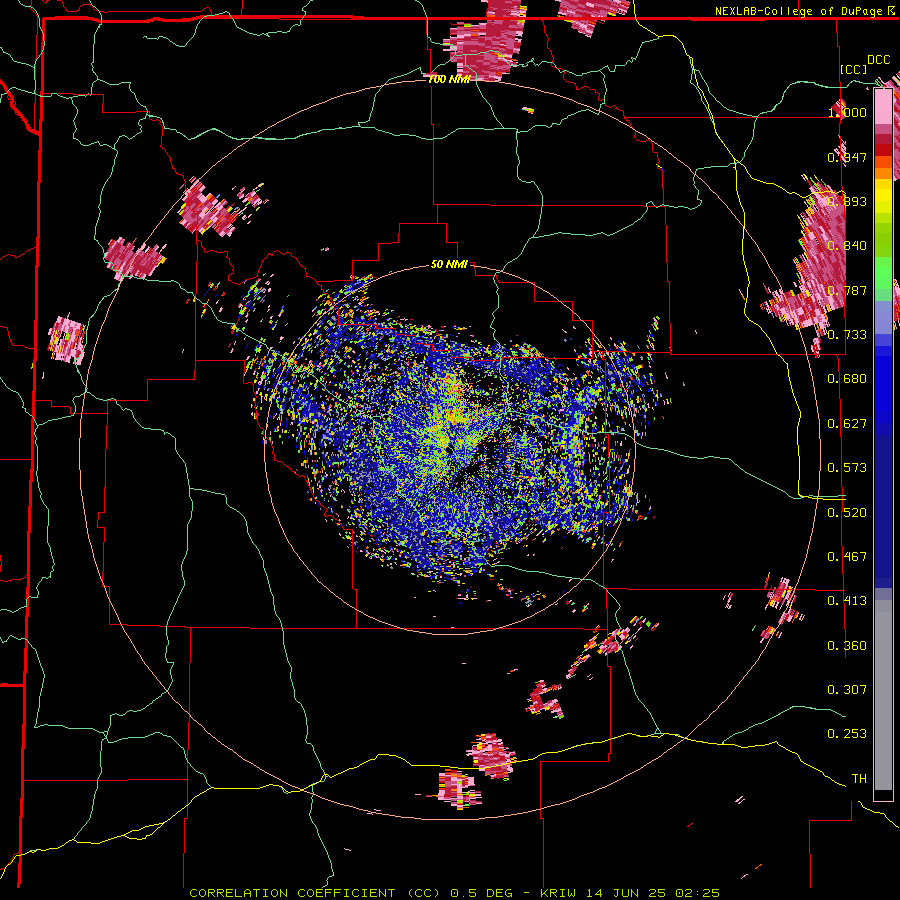Screen dimensions: 900x900
Task: Click the DCC label above the color bar
Action: tap(879, 60)
